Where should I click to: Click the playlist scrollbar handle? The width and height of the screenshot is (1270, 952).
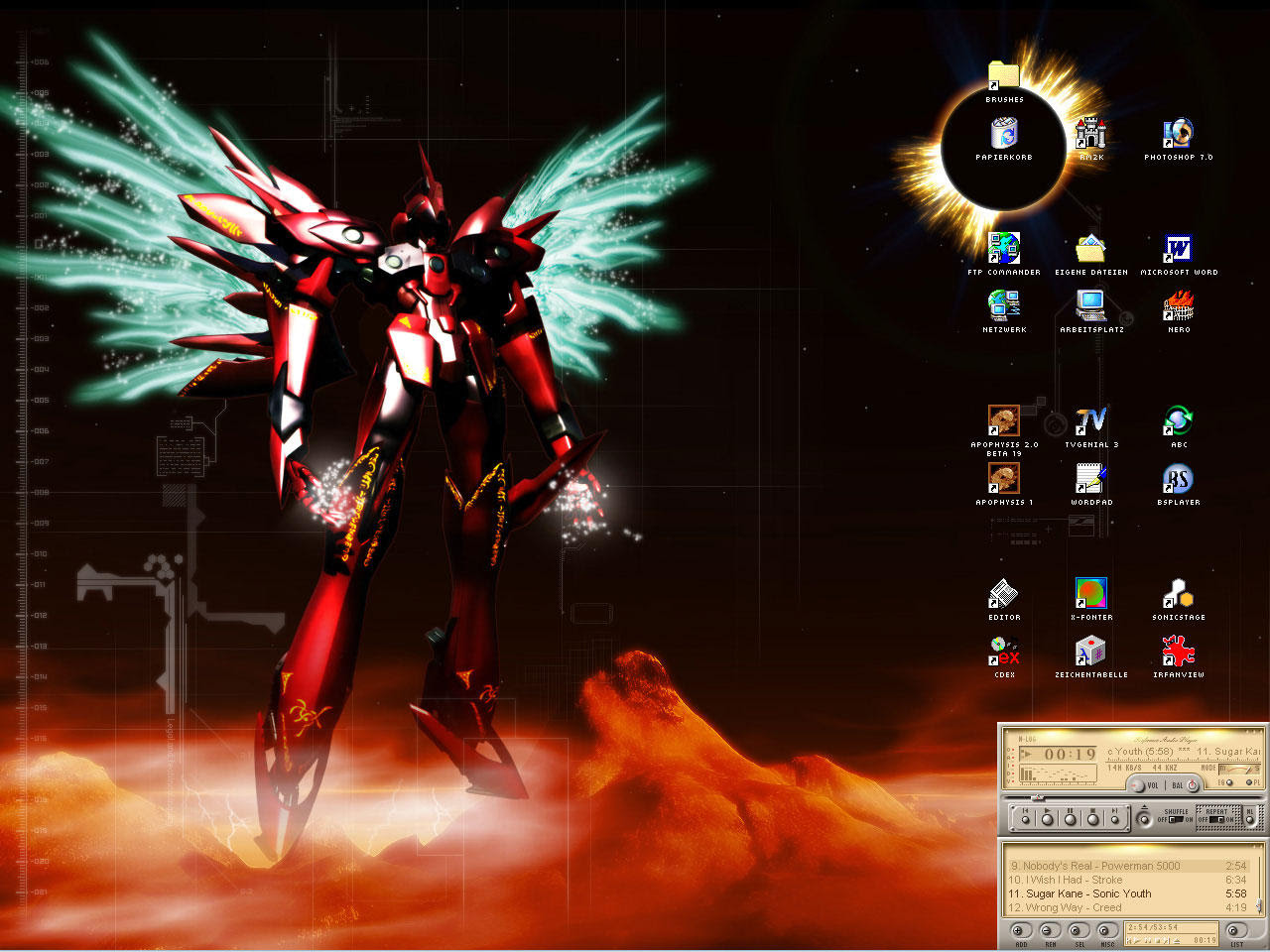pos(1259,905)
